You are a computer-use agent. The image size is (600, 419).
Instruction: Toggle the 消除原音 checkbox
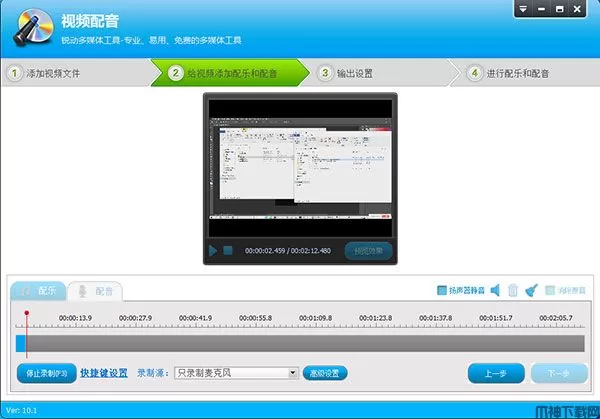(552, 291)
